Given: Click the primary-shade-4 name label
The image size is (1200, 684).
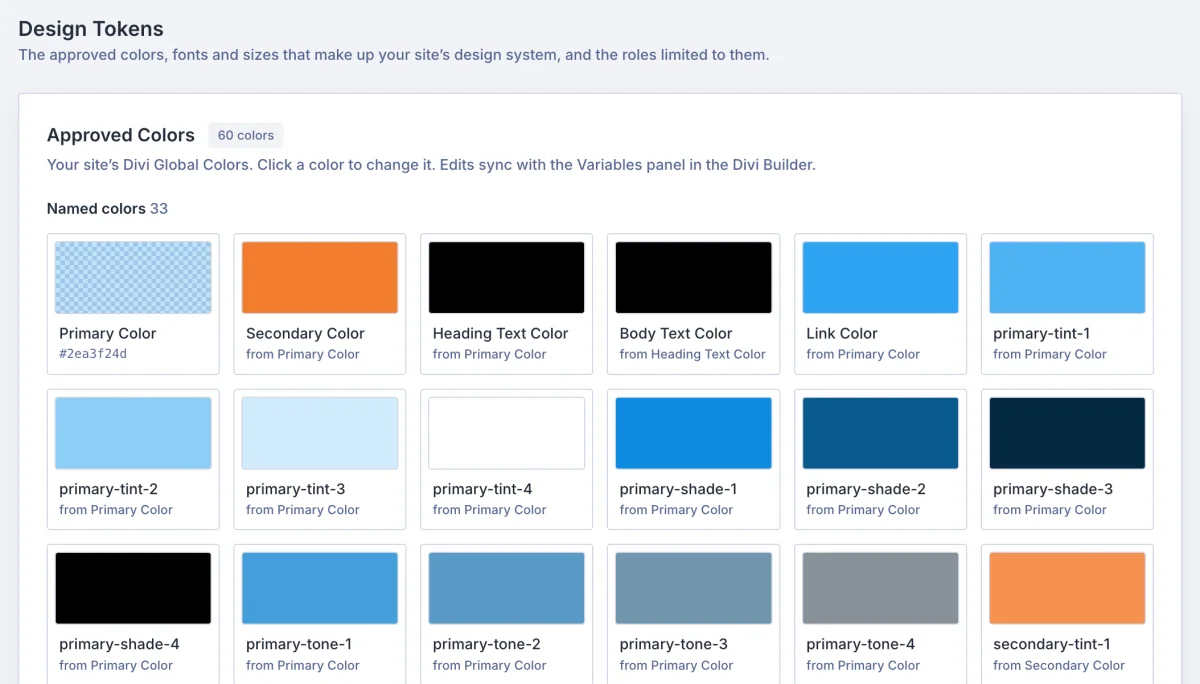Looking at the screenshot, I should point(119,644).
